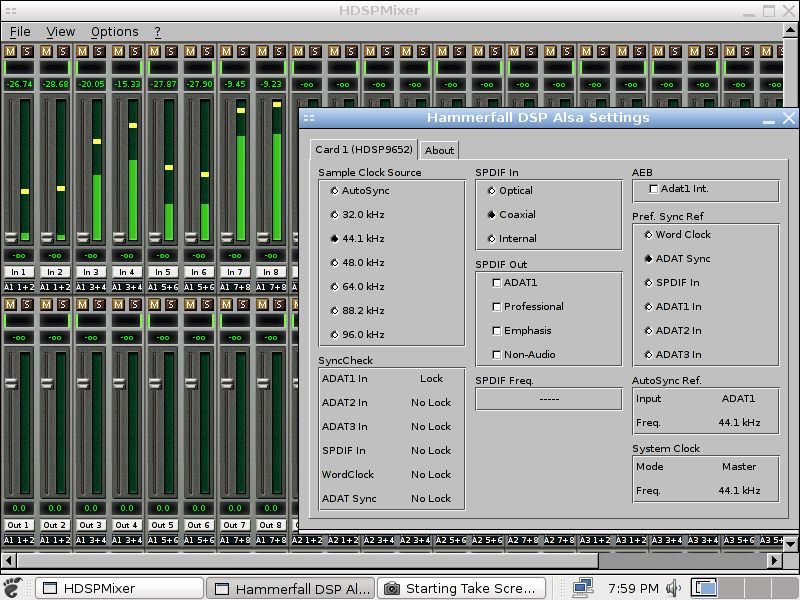This screenshot has width=800, height=600.
Task: Mute the Out 1 playback channel
Action: click(x=10, y=304)
